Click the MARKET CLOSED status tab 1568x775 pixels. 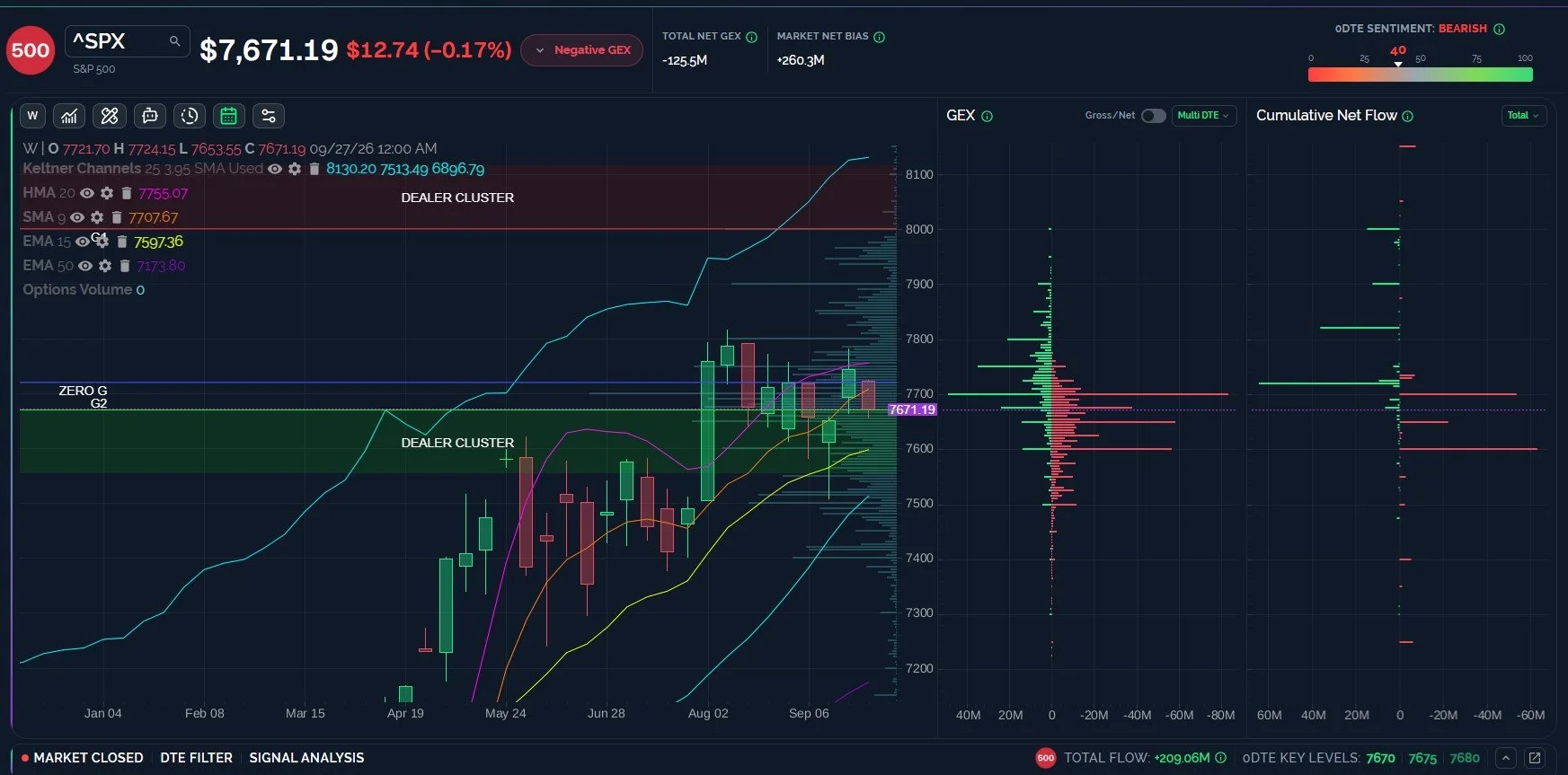(82, 758)
